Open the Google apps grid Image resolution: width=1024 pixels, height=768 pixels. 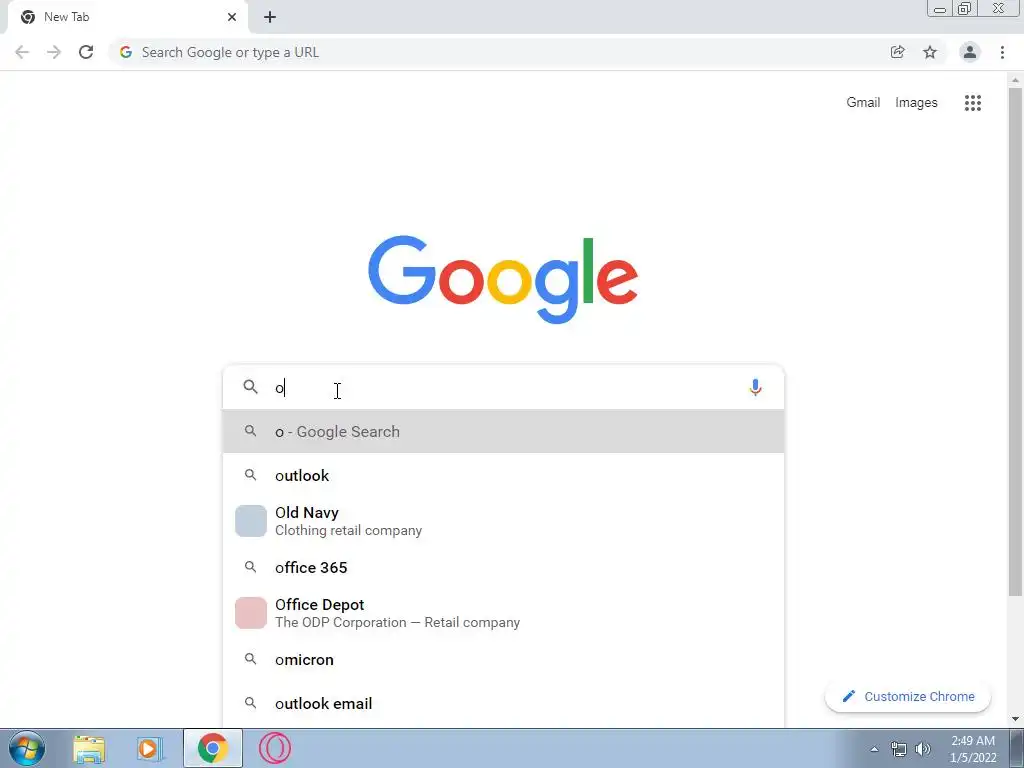tap(972, 103)
